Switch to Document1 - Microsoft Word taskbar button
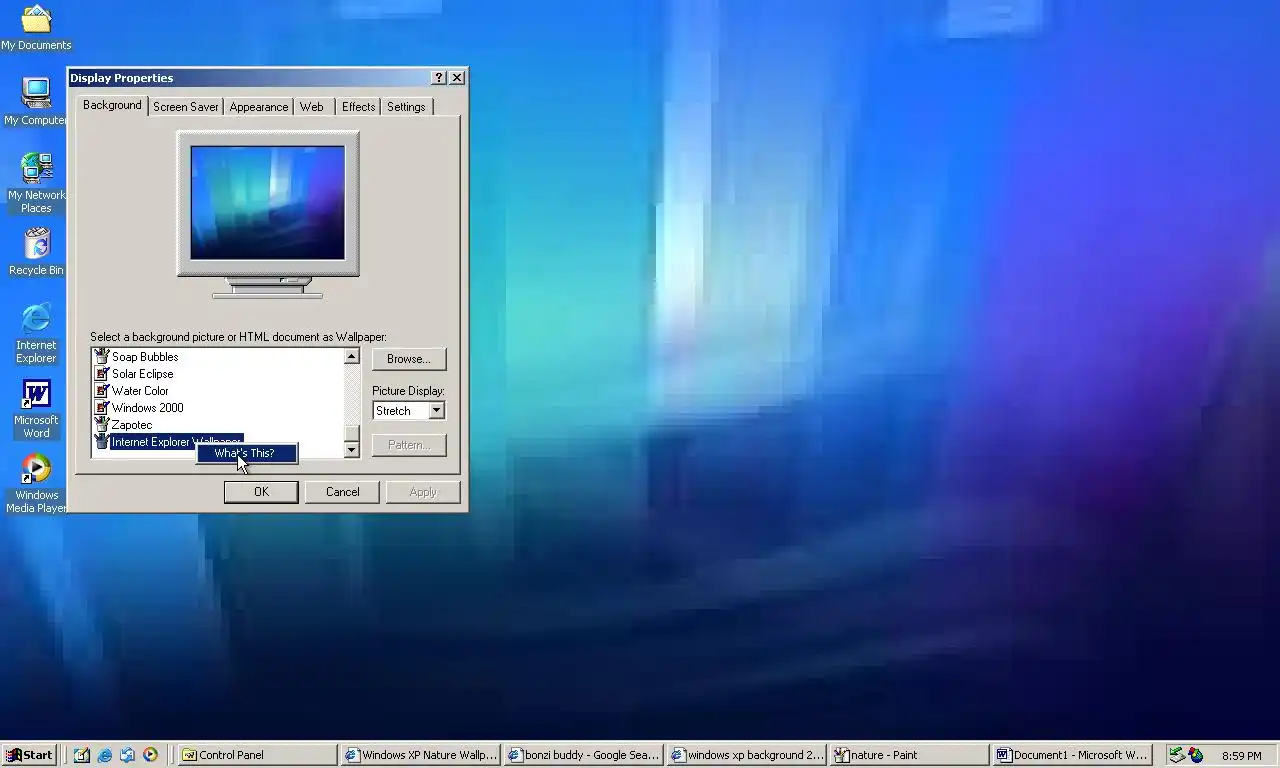1280x768 pixels. pos(1073,755)
